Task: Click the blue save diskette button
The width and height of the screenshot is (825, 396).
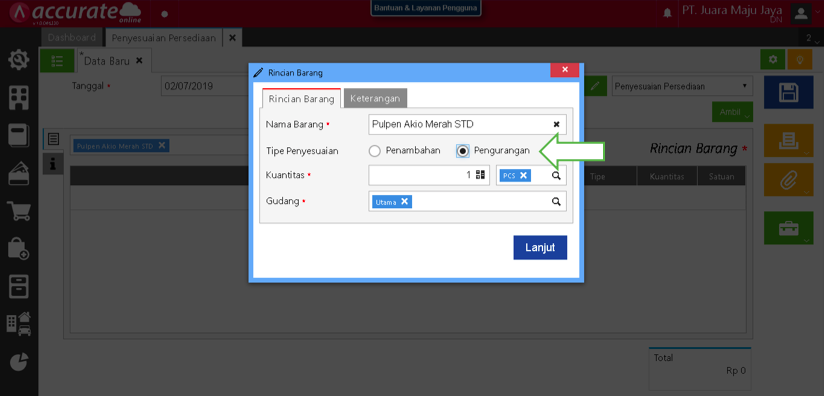Action: pyautogui.click(x=788, y=93)
